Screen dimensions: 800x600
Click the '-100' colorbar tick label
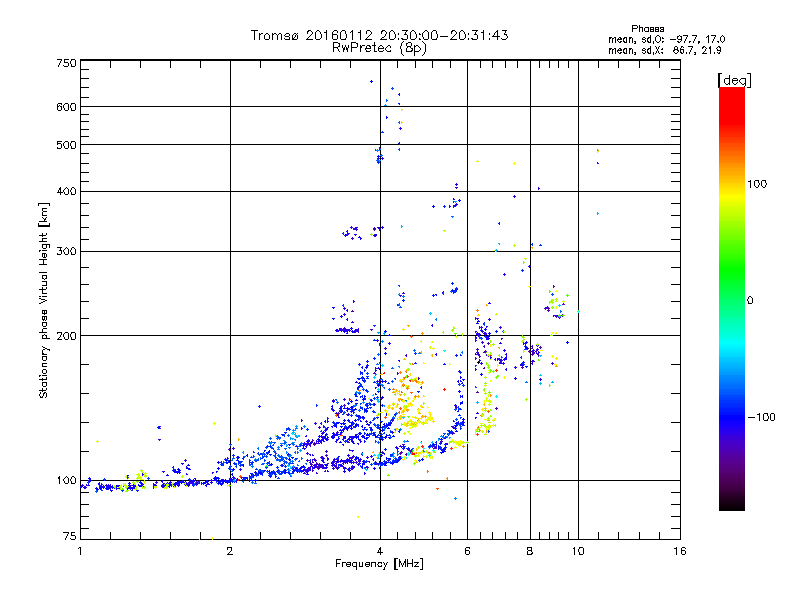pos(761,417)
